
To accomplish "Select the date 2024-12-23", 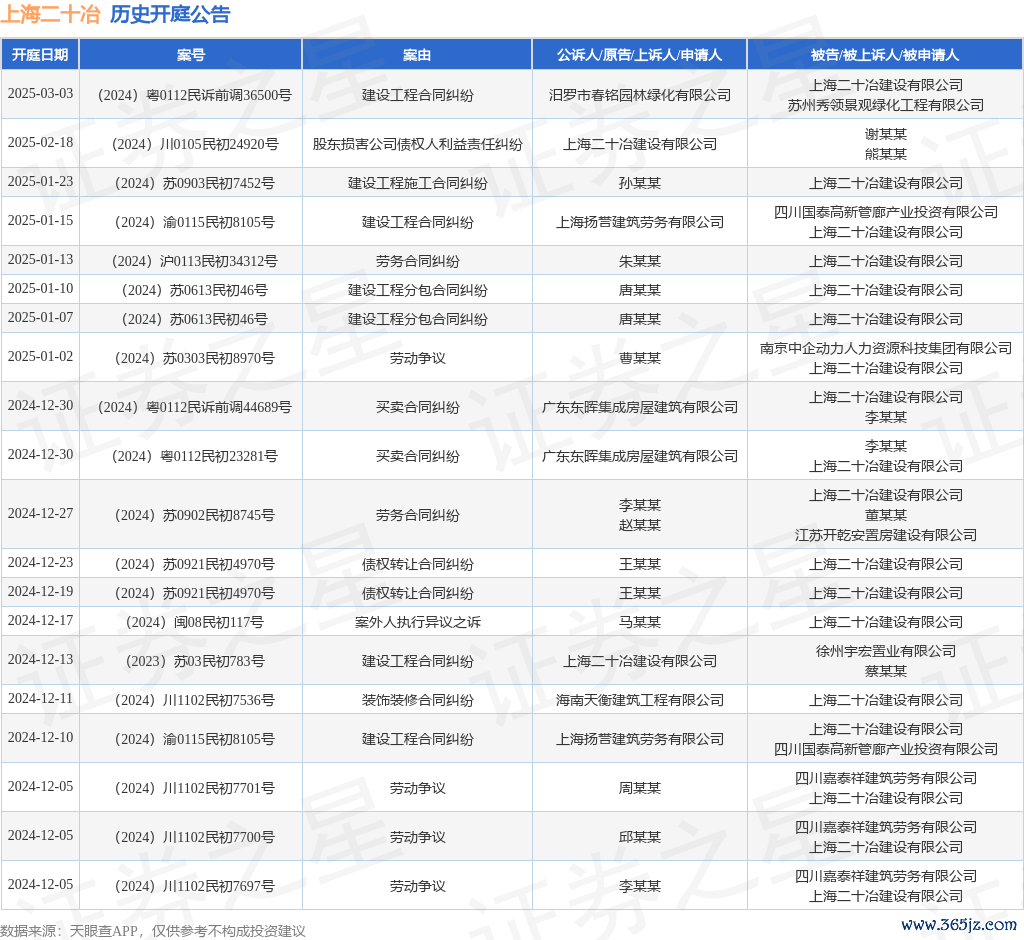I will click(x=40, y=562).
